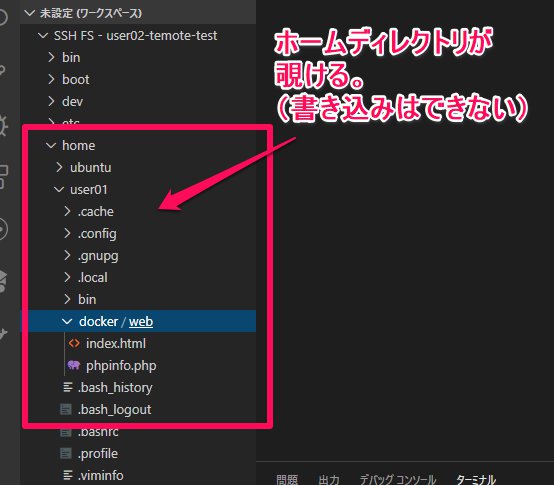Open the Extensions view in activity bar

point(4,177)
